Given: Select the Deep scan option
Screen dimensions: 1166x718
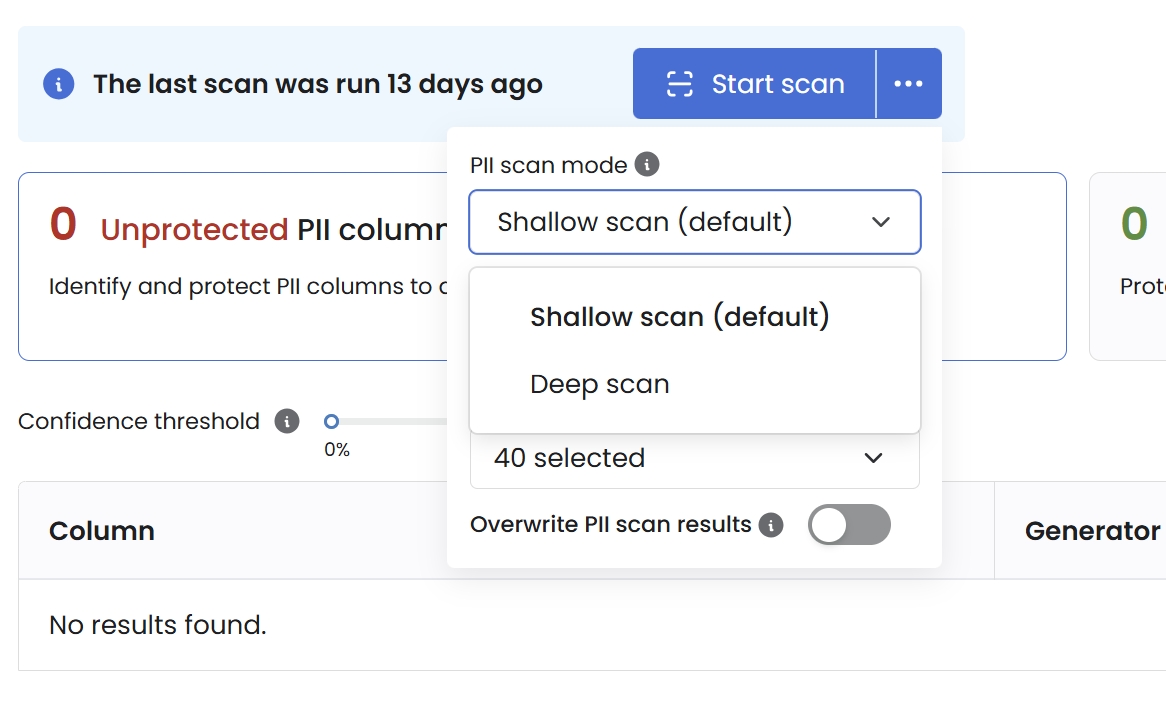Looking at the screenshot, I should click(x=600, y=384).
